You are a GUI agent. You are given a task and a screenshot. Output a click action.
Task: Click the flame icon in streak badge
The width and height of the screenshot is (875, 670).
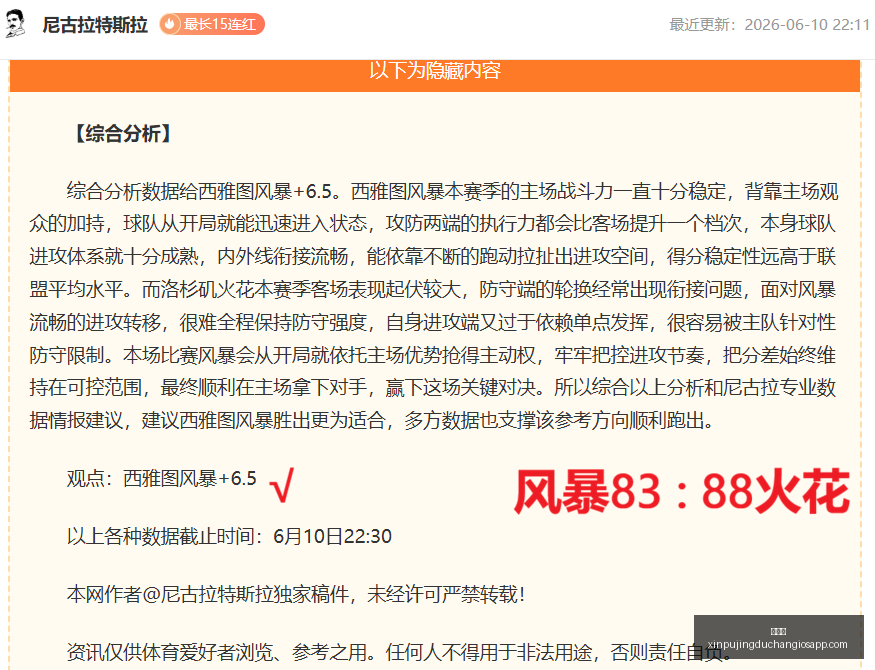pos(170,25)
